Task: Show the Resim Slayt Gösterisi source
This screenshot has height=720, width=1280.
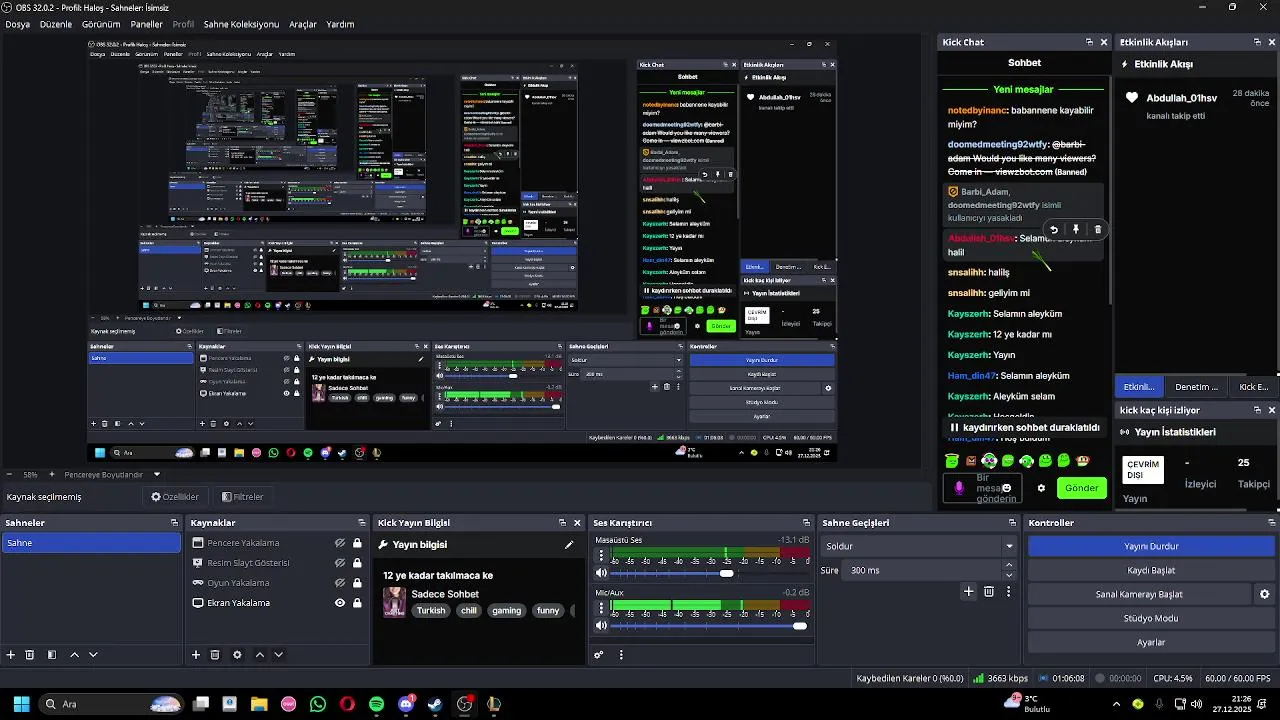Action: click(x=340, y=563)
